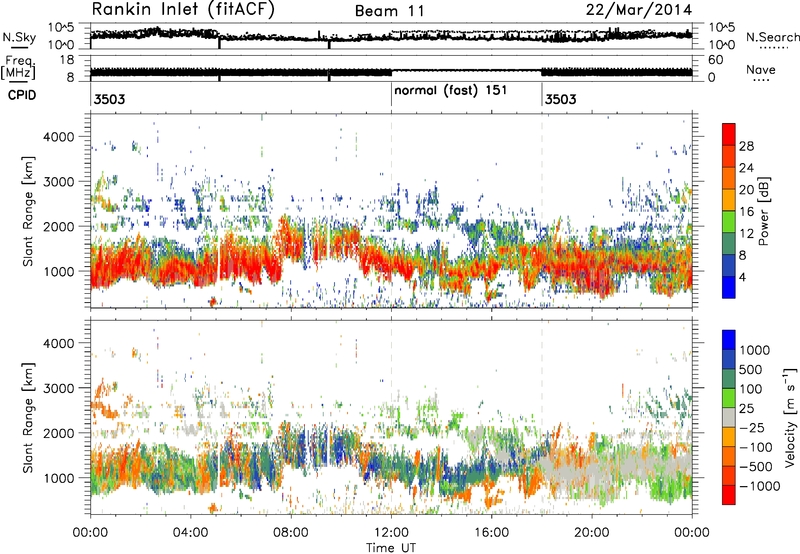Click '2000' tick on velocity panel axis
Viewport: 800px width, 554px height.
coord(58,433)
